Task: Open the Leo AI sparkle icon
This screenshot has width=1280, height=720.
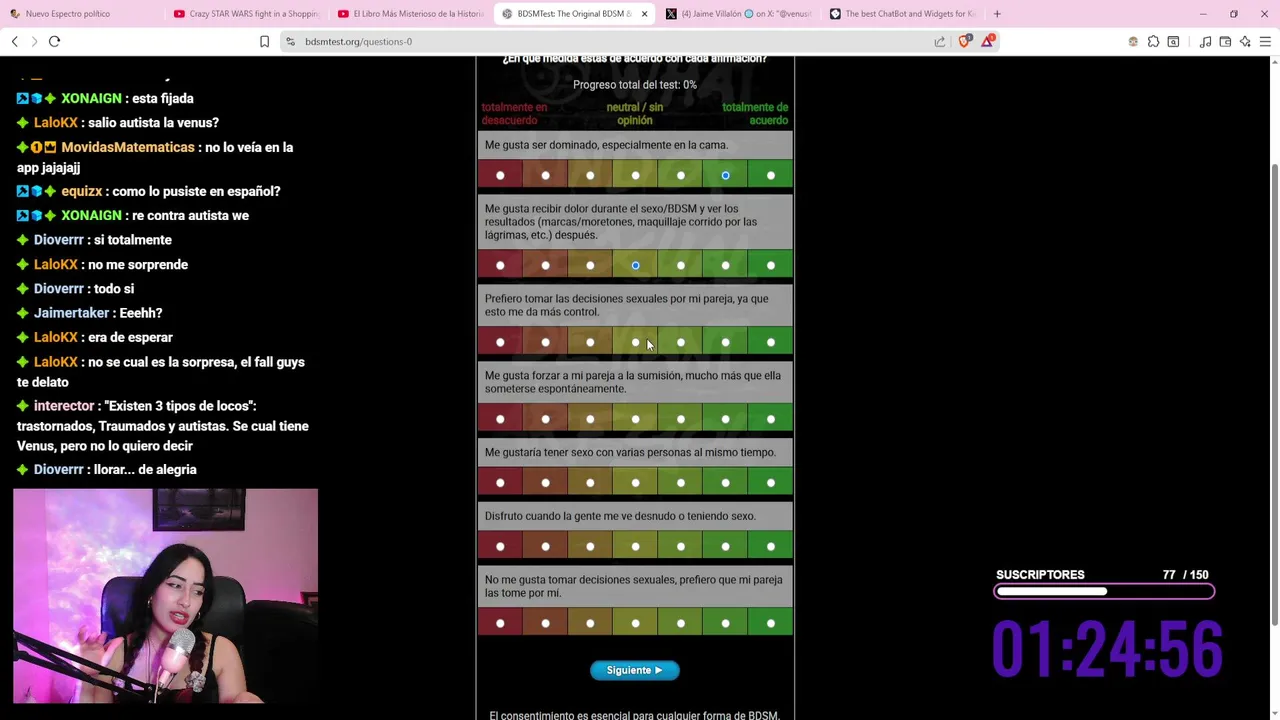Action: 1245,41
